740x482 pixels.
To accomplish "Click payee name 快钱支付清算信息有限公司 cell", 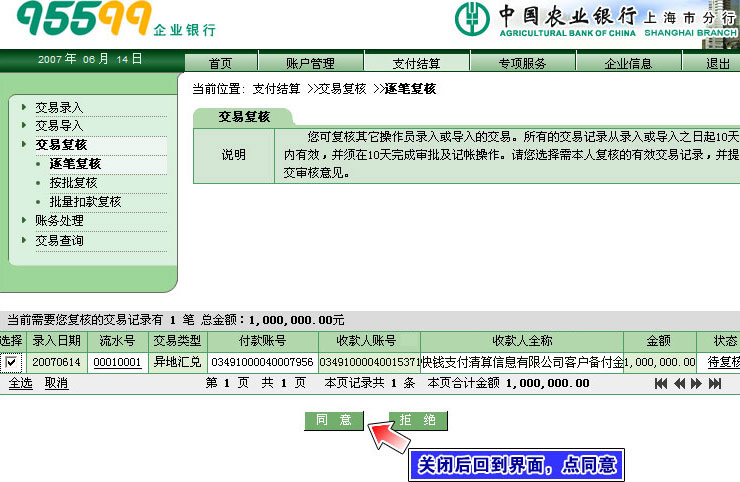I will [x=522, y=363].
